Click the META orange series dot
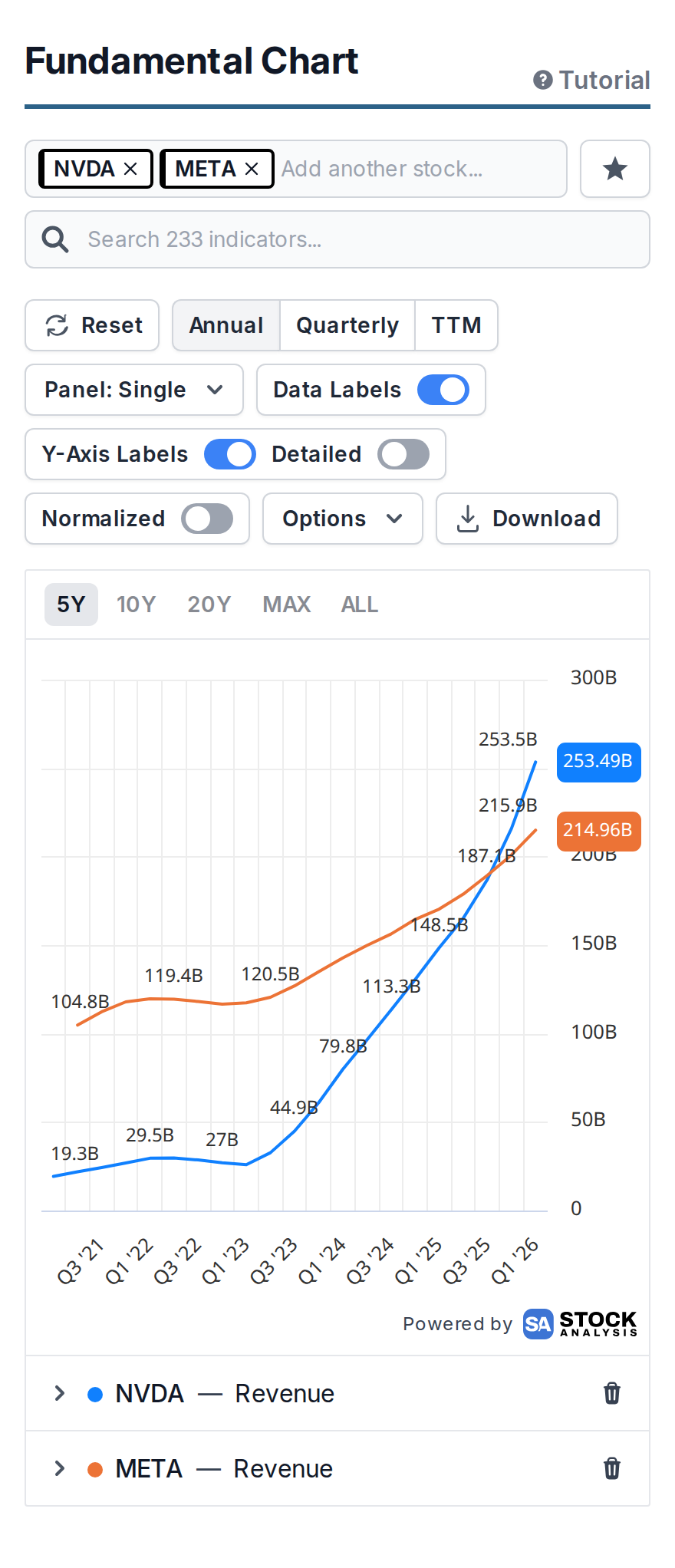Image resolution: width=675 pixels, height=1568 pixels. point(95,1469)
